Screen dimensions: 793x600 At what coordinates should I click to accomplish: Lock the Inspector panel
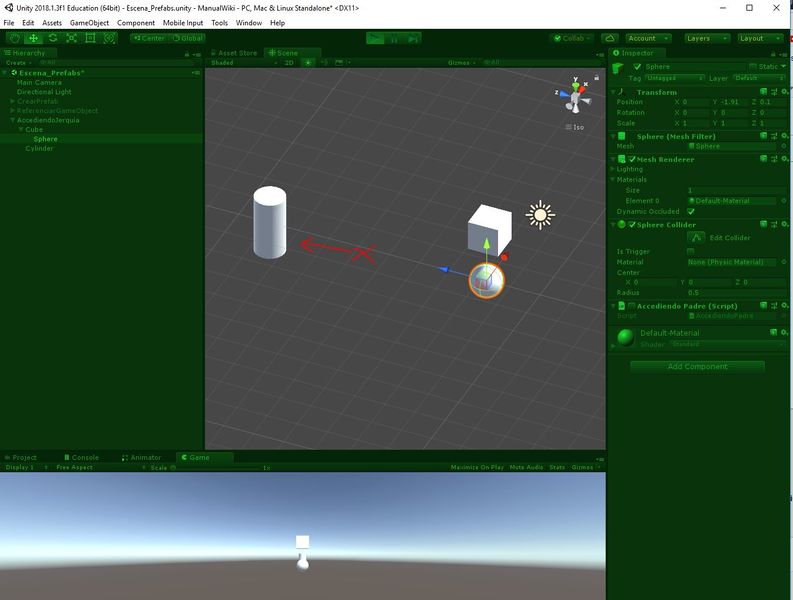[x=773, y=54]
